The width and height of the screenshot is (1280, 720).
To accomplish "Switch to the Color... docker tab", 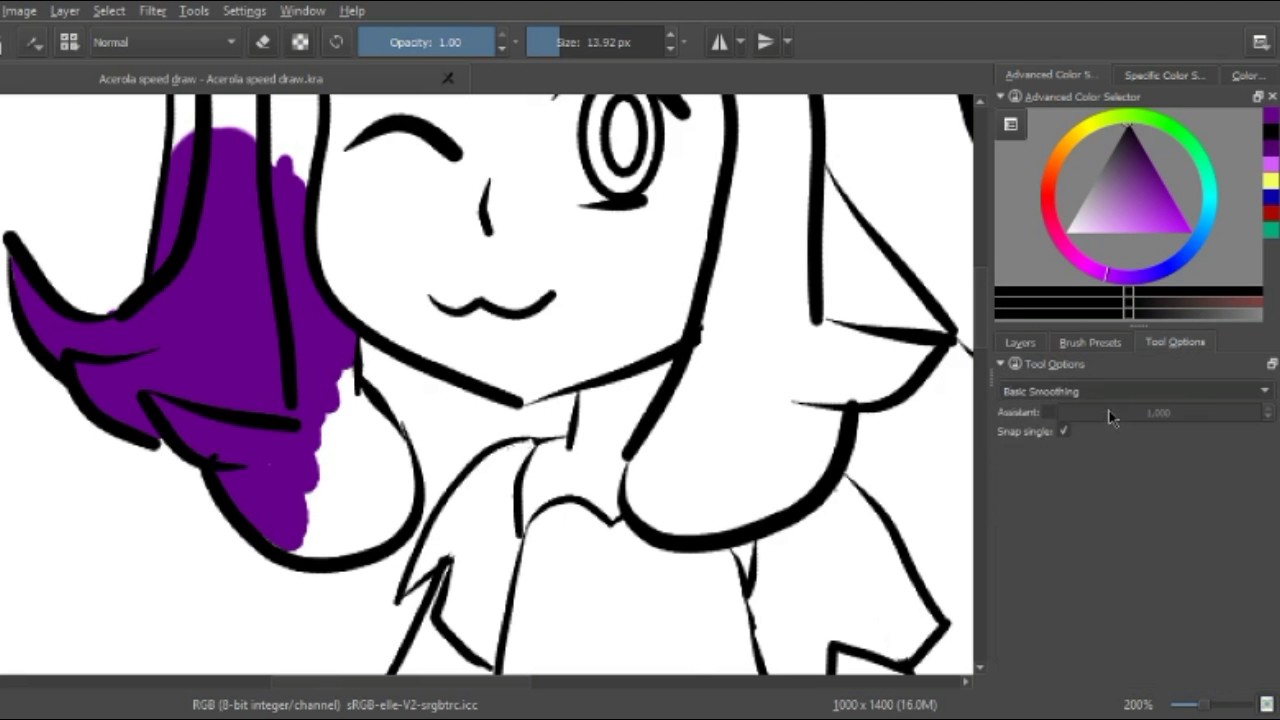I will point(1247,75).
